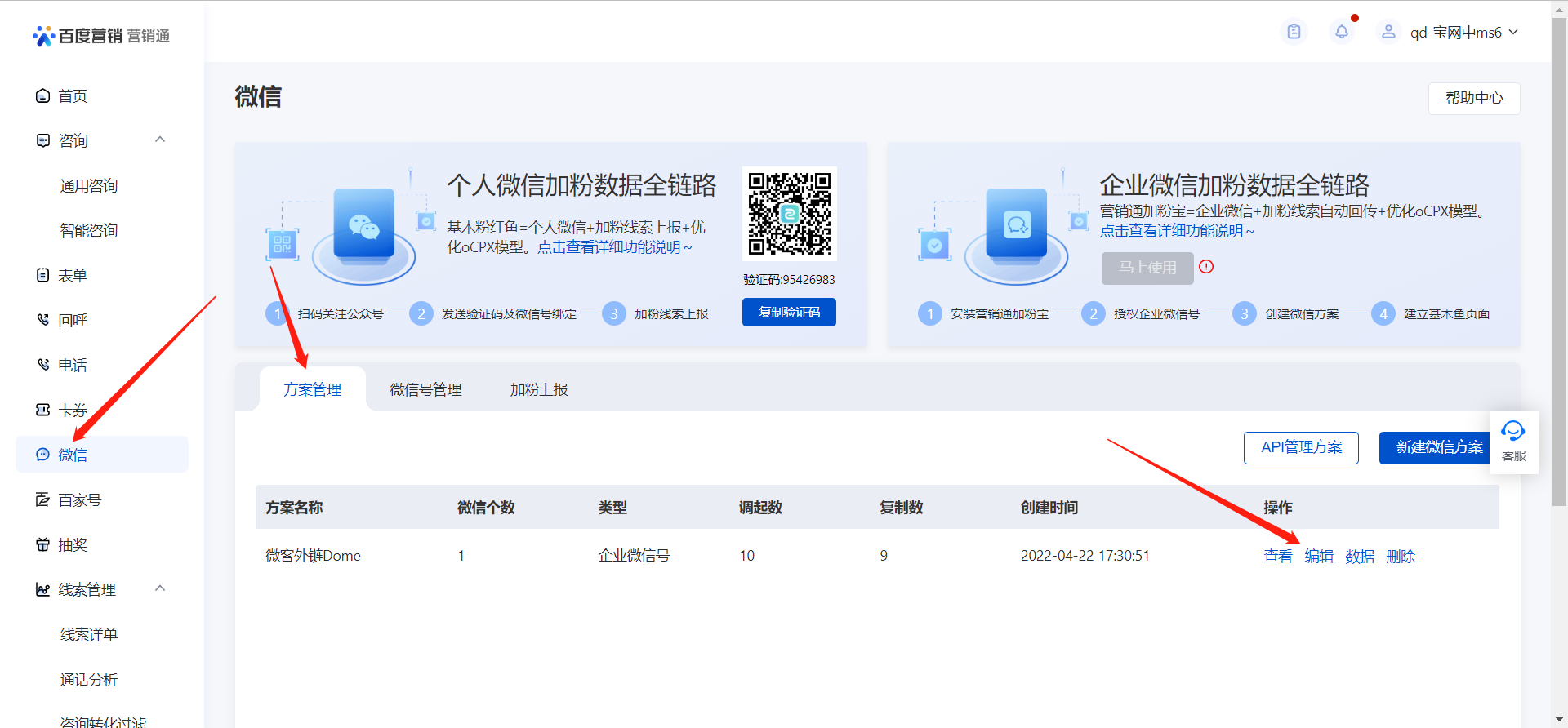1568x728 pixels.
Task: Click the 客服 customer service headset icon
Action: click(x=1513, y=432)
